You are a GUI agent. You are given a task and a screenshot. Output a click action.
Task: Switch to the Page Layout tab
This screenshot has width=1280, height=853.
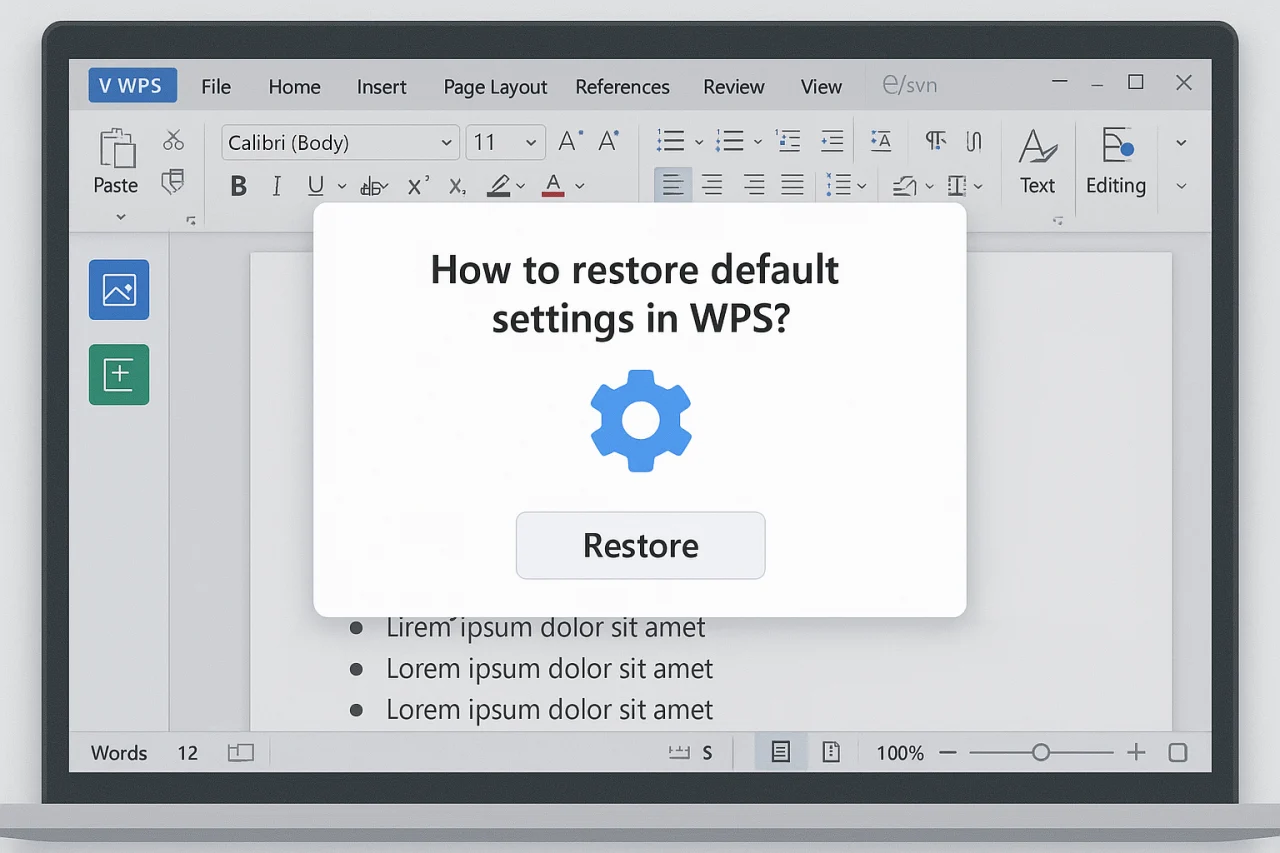(x=495, y=86)
